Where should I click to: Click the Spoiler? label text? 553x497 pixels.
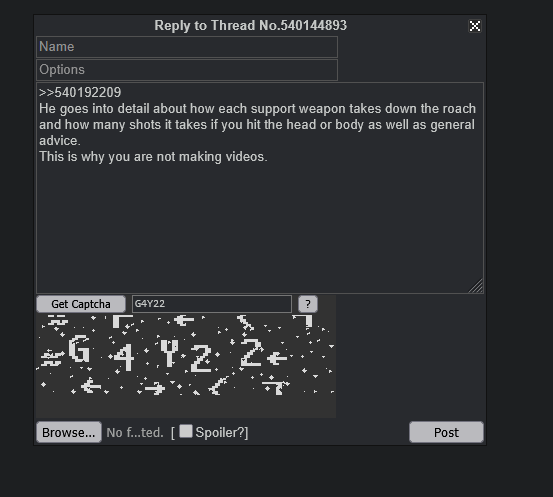tap(222, 432)
